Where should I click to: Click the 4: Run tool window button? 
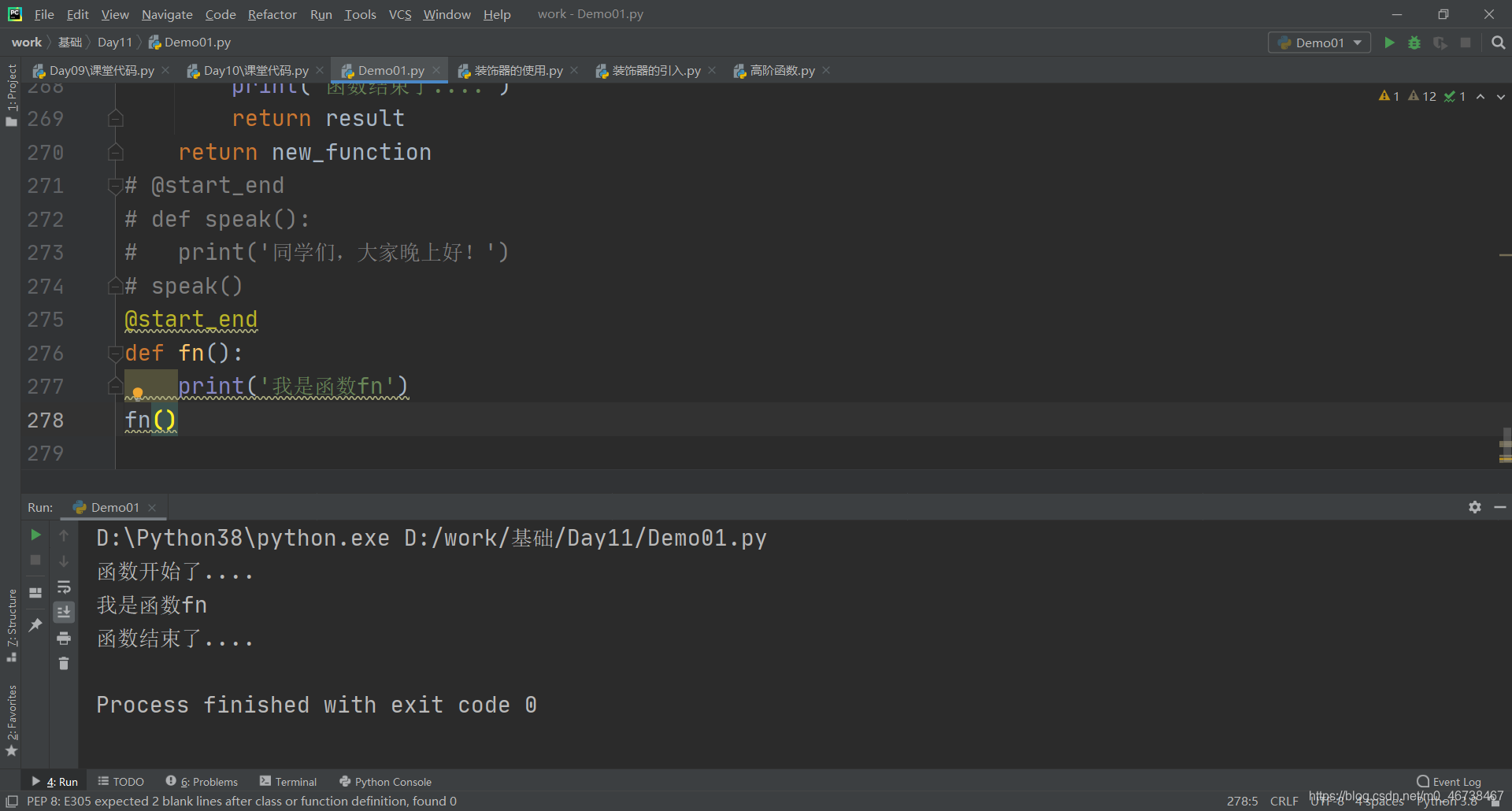pyautogui.click(x=54, y=781)
